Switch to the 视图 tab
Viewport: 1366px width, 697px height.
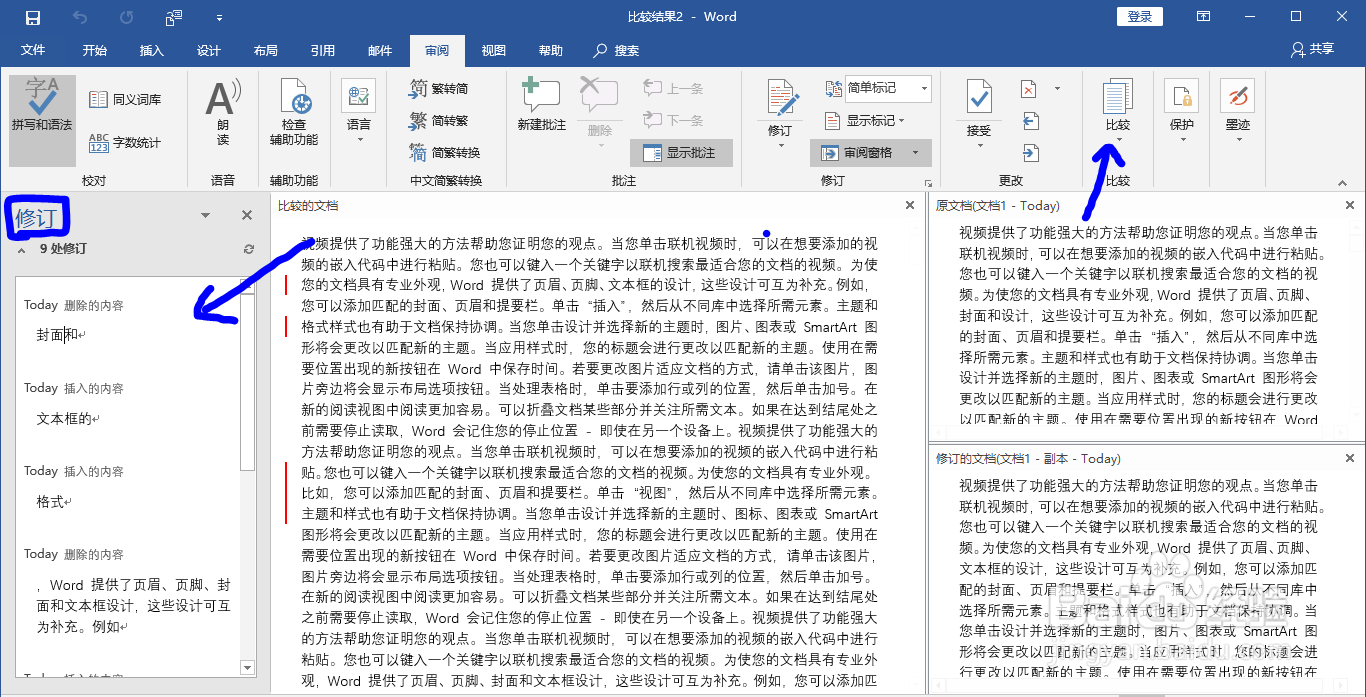click(x=494, y=50)
